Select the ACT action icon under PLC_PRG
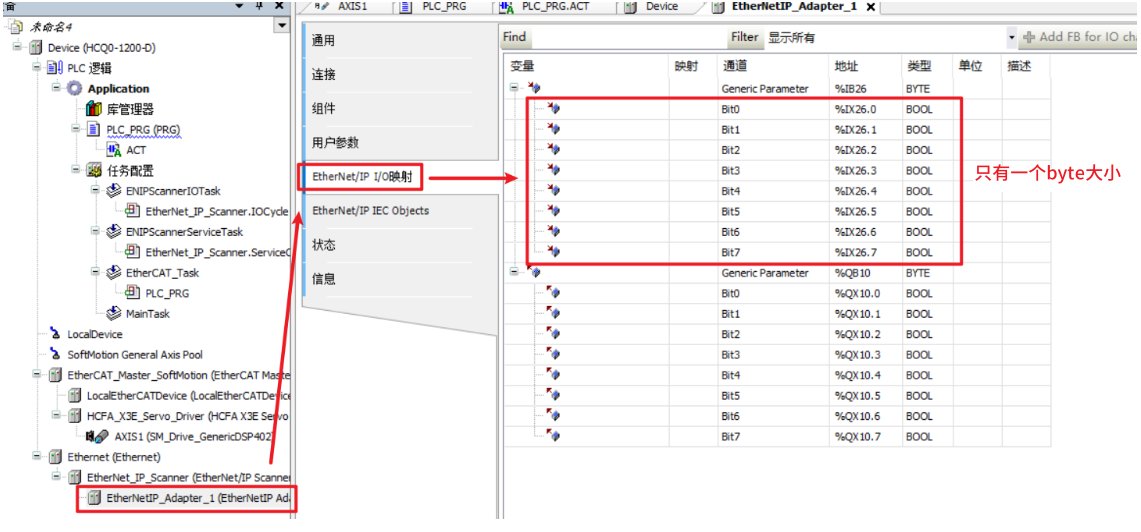This screenshot has height=532, width=1141. (x=114, y=150)
